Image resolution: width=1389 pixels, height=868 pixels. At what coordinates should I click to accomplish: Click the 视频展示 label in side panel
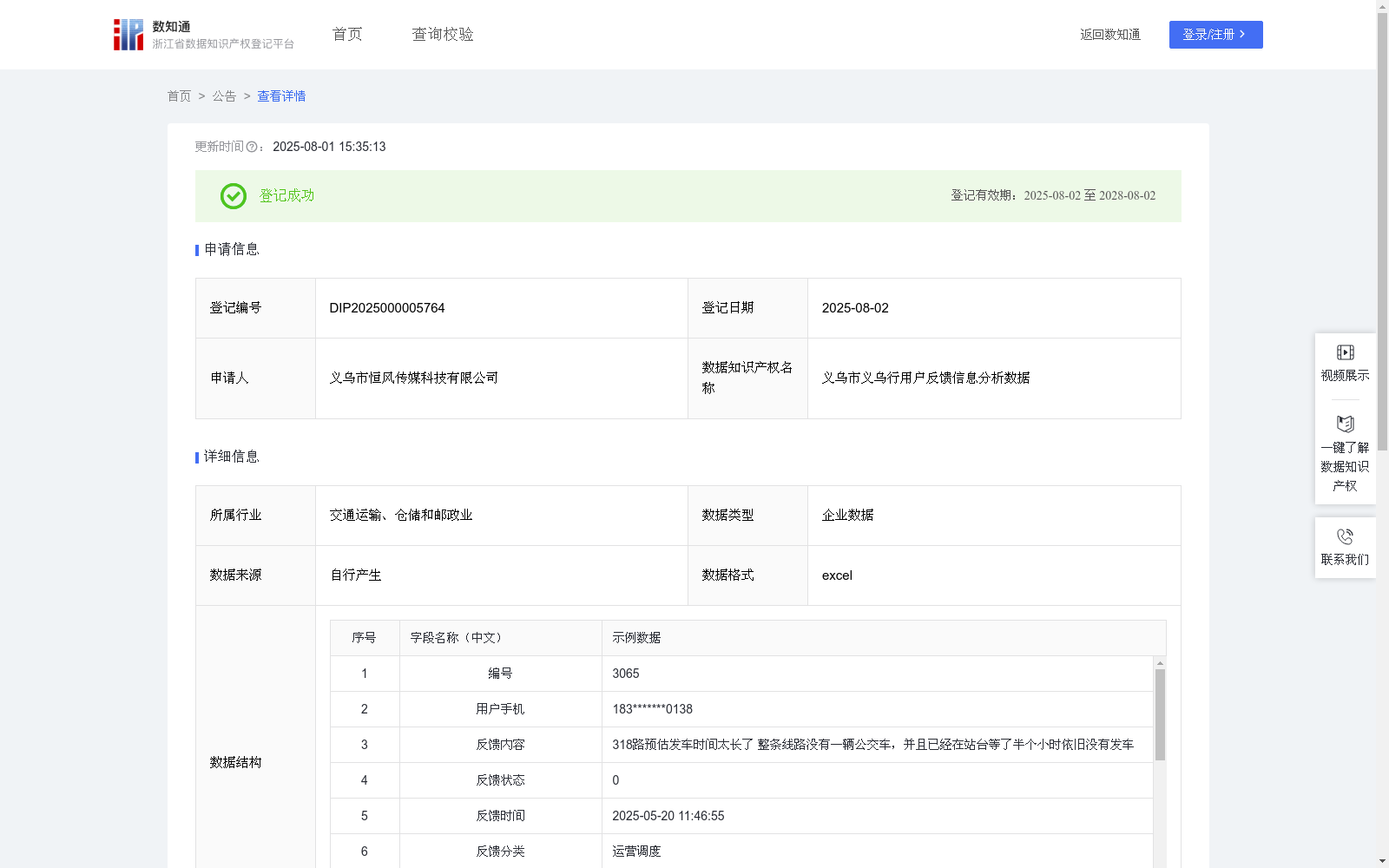point(1345,375)
